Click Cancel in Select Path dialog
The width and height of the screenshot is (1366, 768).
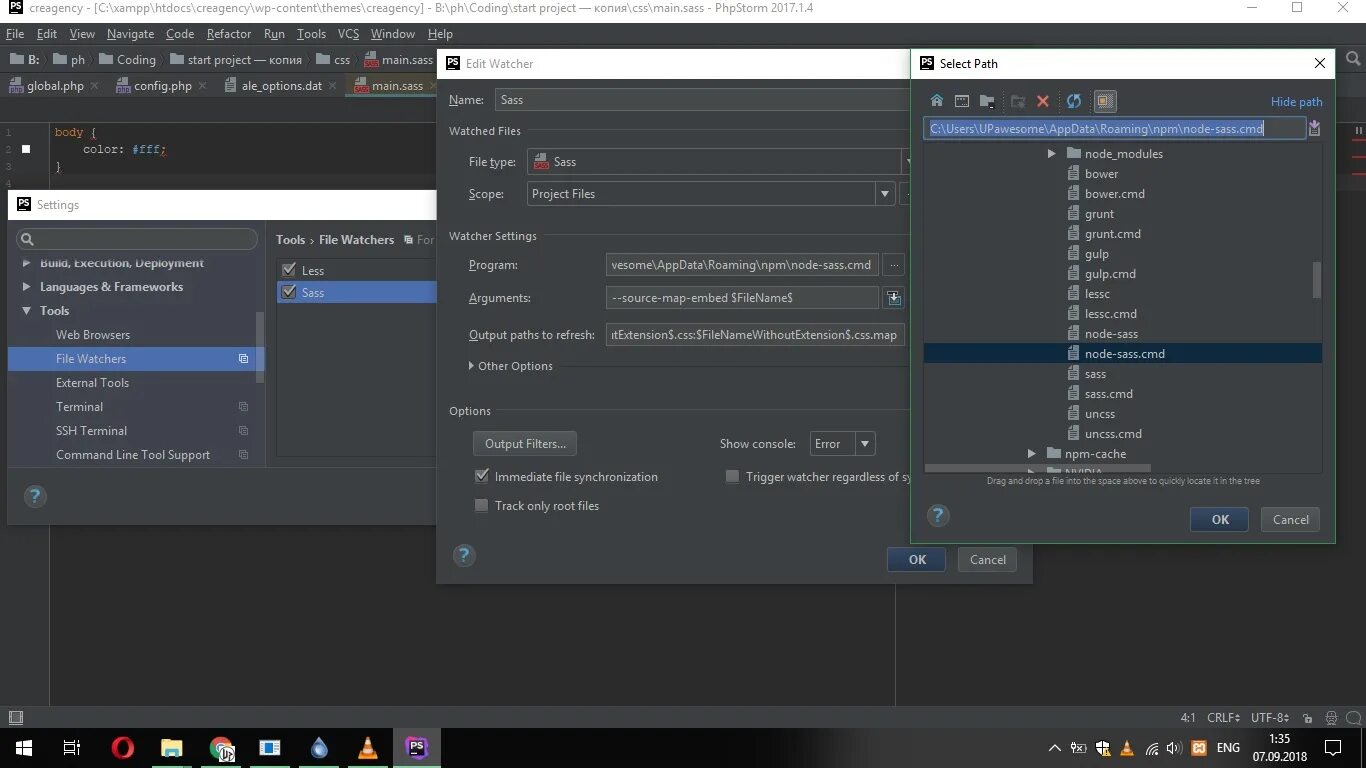click(1291, 519)
